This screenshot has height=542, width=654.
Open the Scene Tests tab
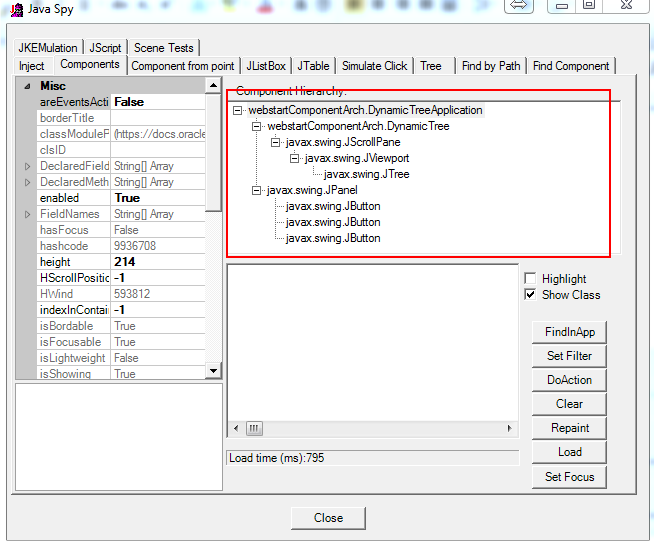(164, 48)
